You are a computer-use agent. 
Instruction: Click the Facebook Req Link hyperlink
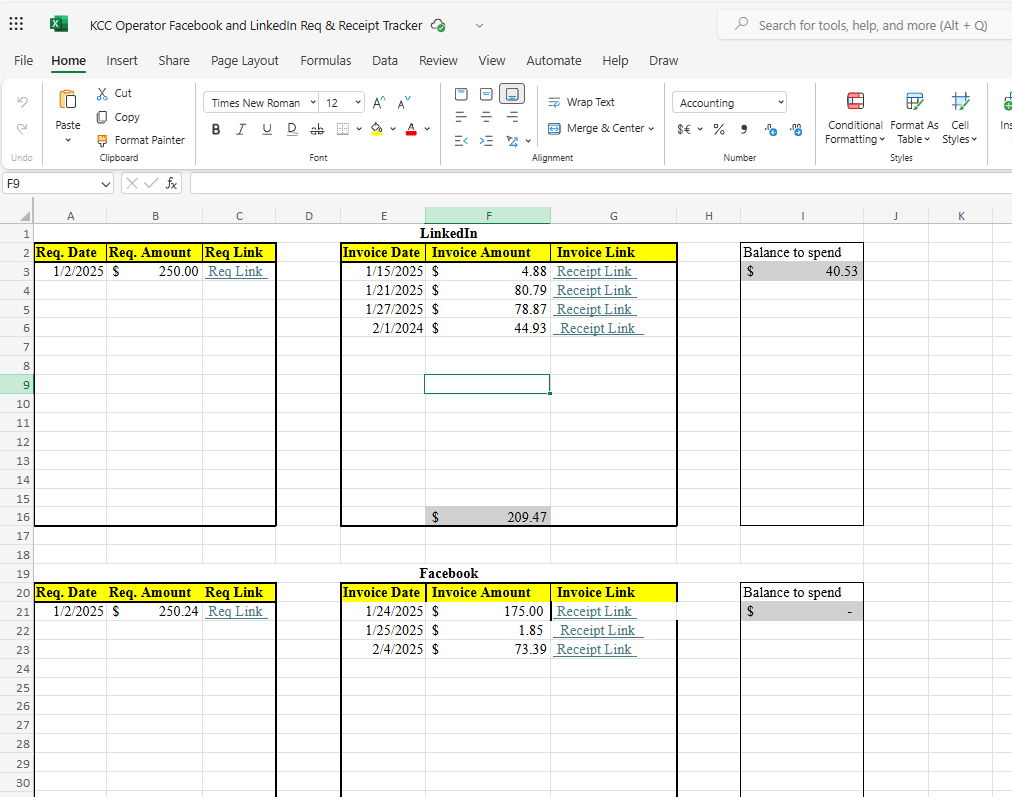(x=236, y=611)
